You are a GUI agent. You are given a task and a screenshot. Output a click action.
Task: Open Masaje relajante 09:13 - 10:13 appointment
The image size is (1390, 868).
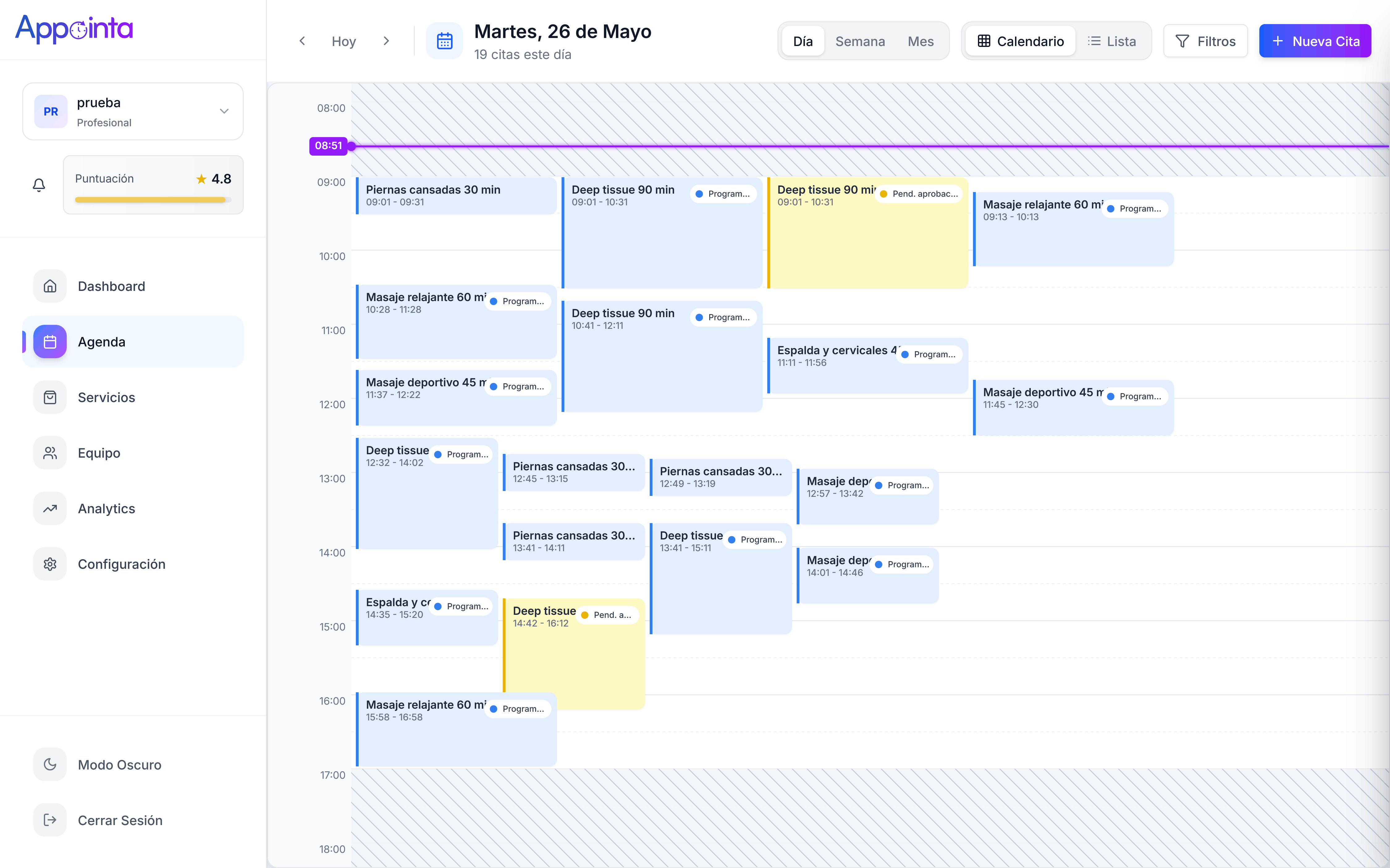1073,229
